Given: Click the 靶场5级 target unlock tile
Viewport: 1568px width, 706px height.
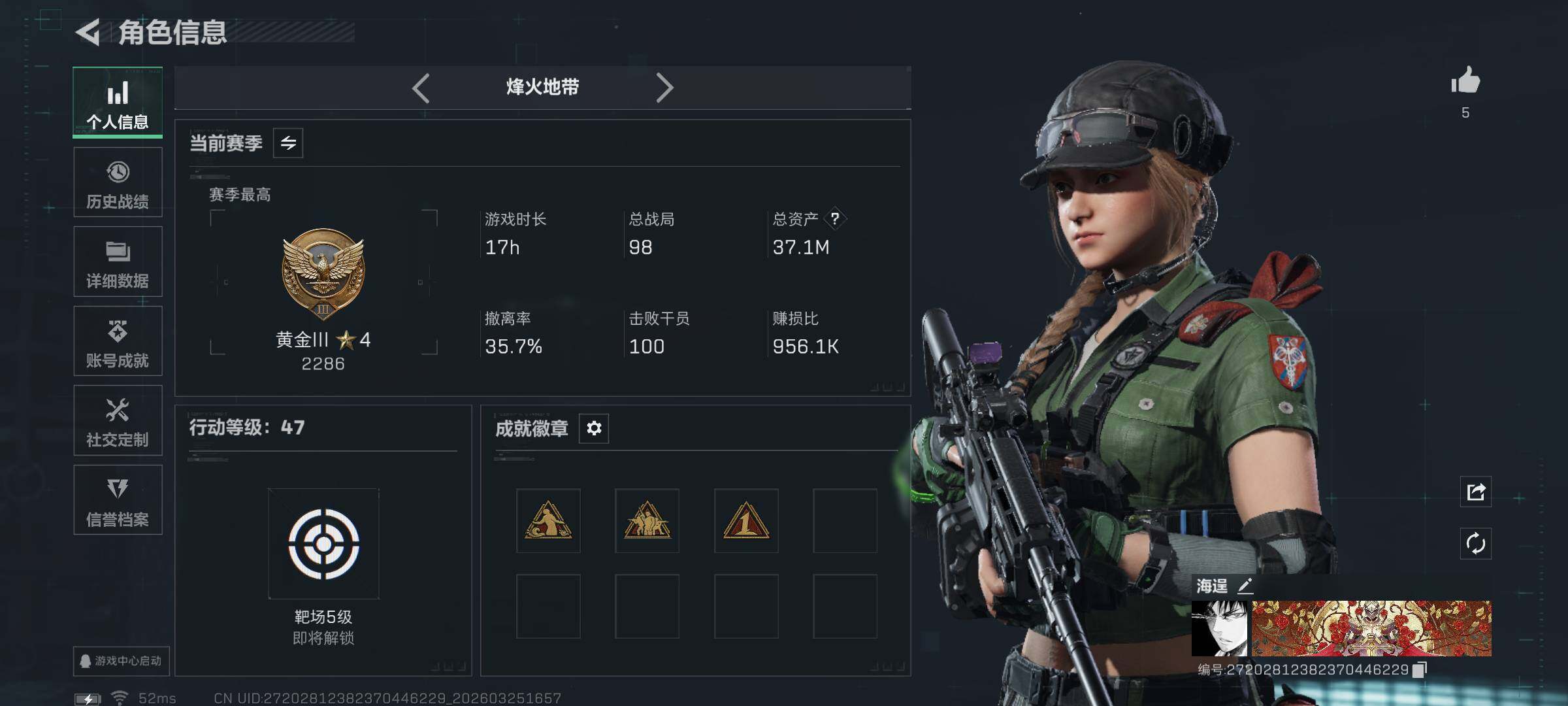Looking at the screenshot, I should pos(323,544).
